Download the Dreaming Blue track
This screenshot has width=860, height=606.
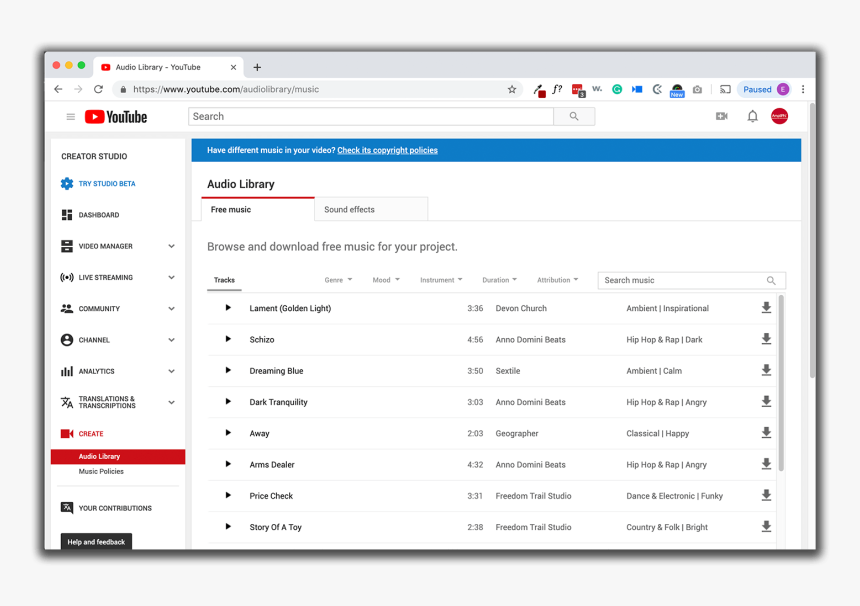point(766,370)
